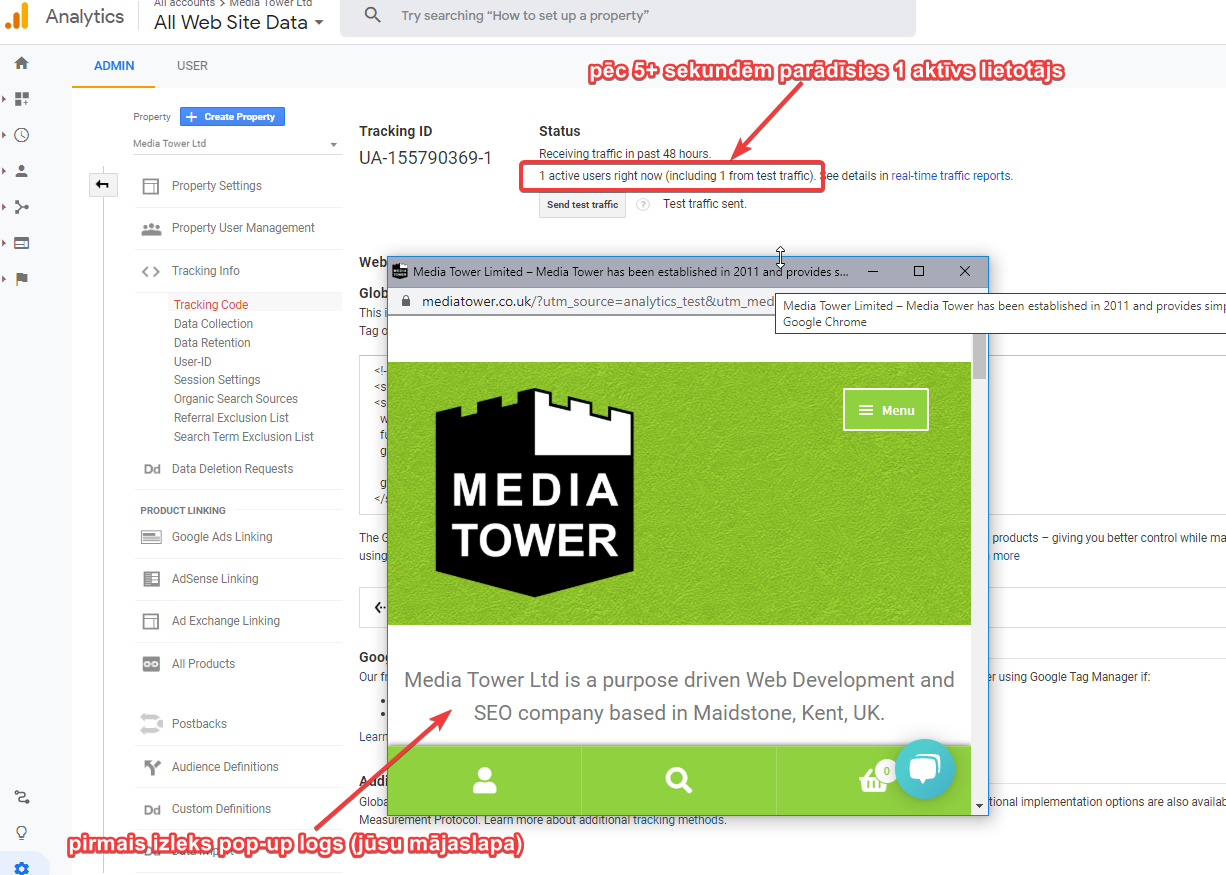Image resolution: width=1226 pixels, height=875 pixels.
Task: Open the shopping cart icon in popup footer
Action: (875, 781)
